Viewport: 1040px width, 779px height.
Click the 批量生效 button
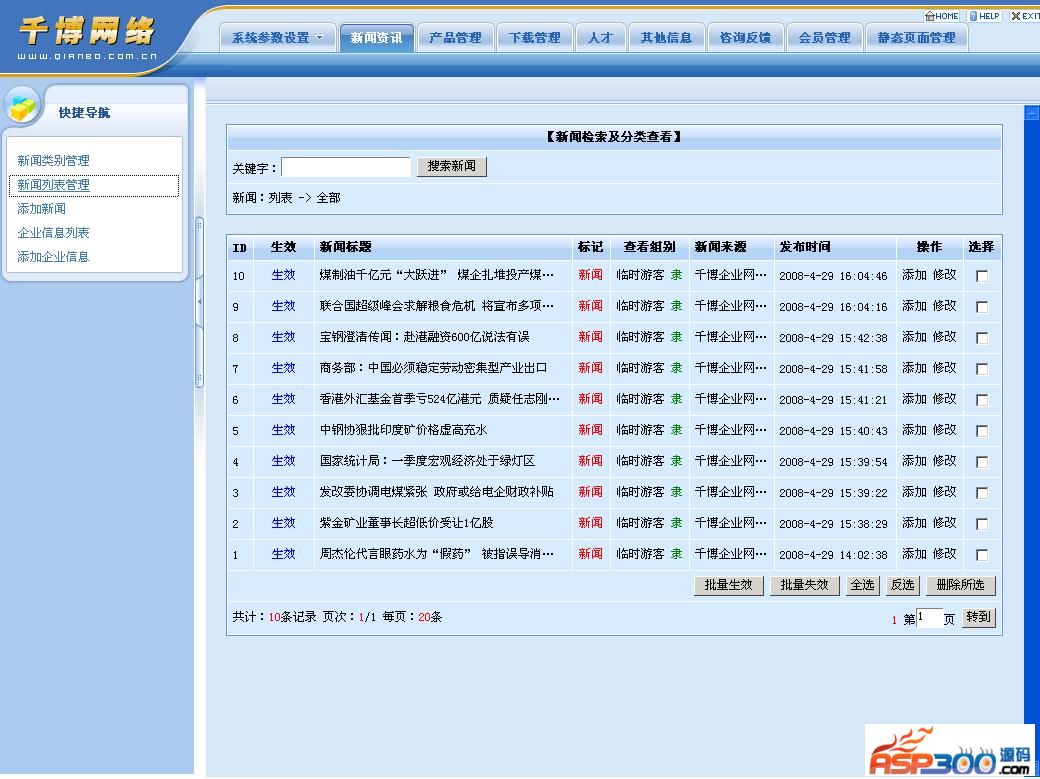pos(728,586)
